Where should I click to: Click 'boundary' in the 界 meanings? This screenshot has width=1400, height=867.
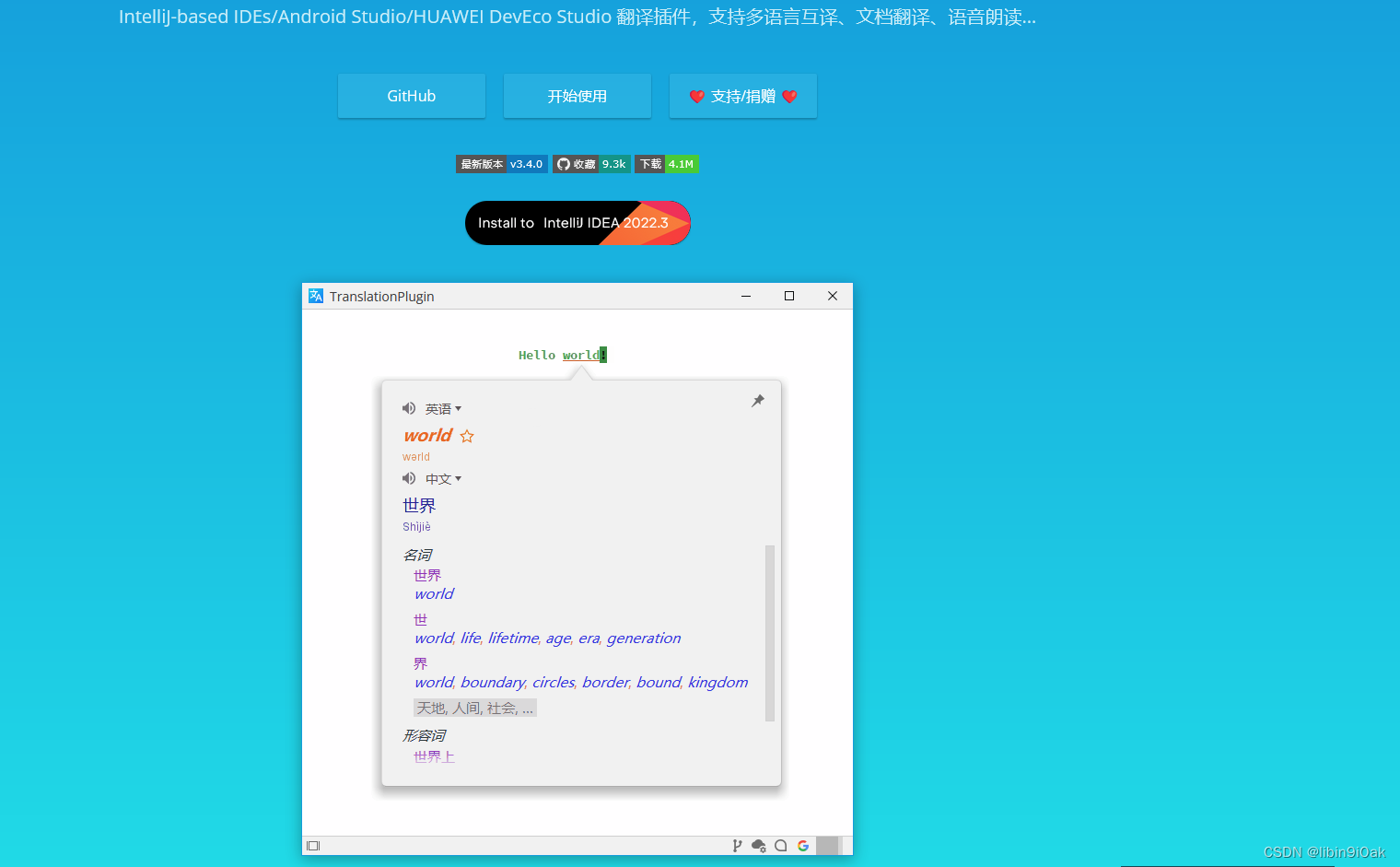(x=493, y=682)
